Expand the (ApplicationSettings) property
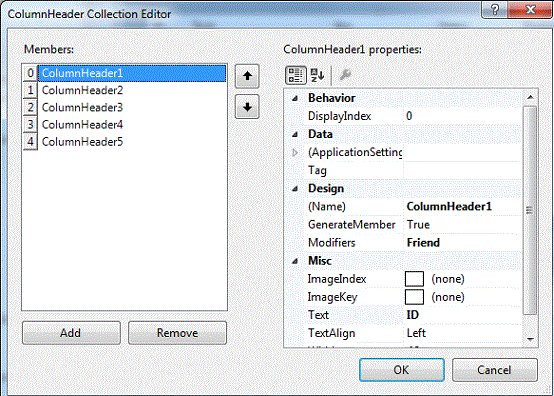 tap(295, 153)
